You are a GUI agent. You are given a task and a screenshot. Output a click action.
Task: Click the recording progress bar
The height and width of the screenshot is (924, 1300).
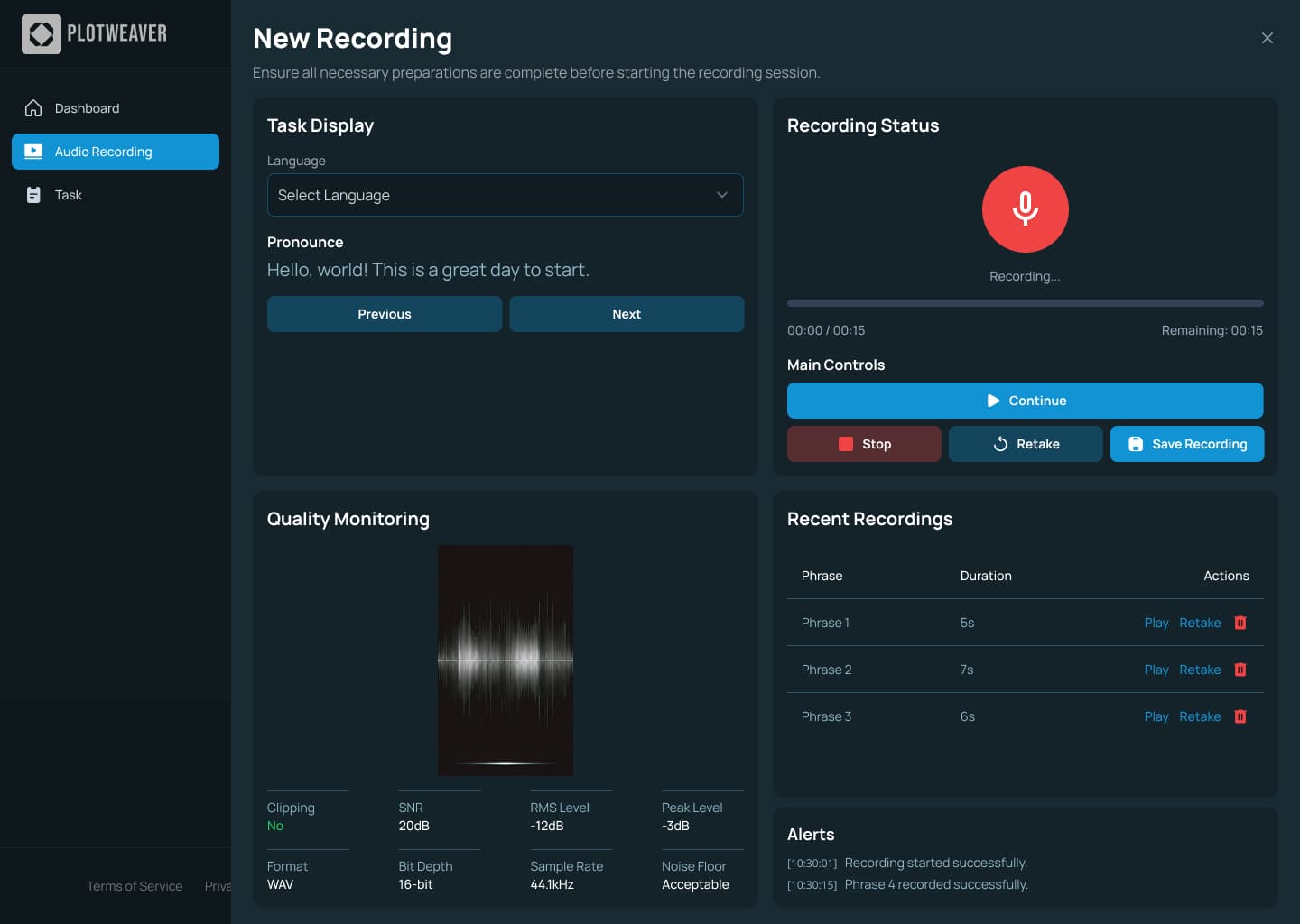[x=1026, y=303]
